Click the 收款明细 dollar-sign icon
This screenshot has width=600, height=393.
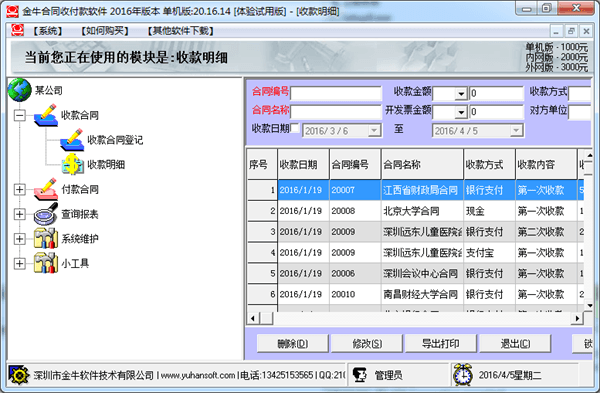[73, 164]
